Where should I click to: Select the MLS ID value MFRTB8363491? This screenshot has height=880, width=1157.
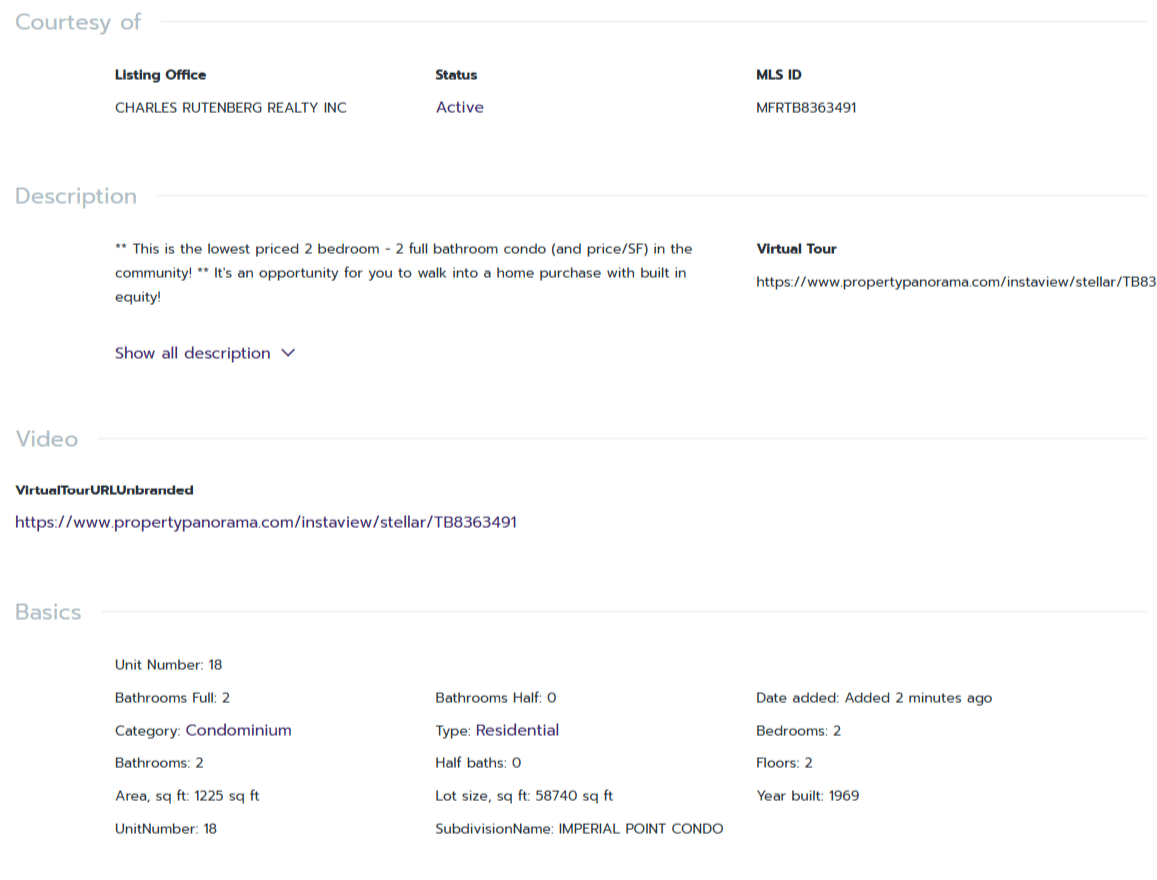pyautogui.click(x=806, y=108)
